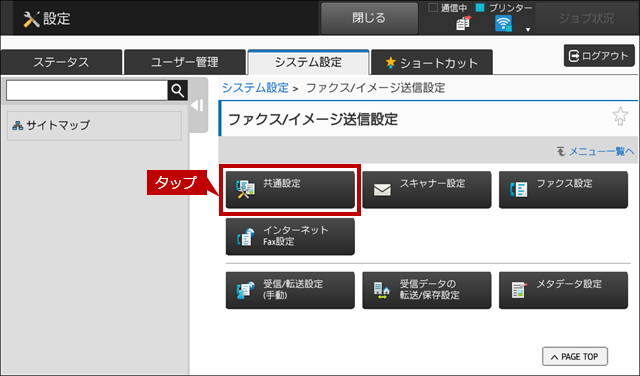Image resolution: width=640 pixels, height=376 pixels.
Task: Collapse the left sidebar panel arrow
Action: tap(197, 106)
